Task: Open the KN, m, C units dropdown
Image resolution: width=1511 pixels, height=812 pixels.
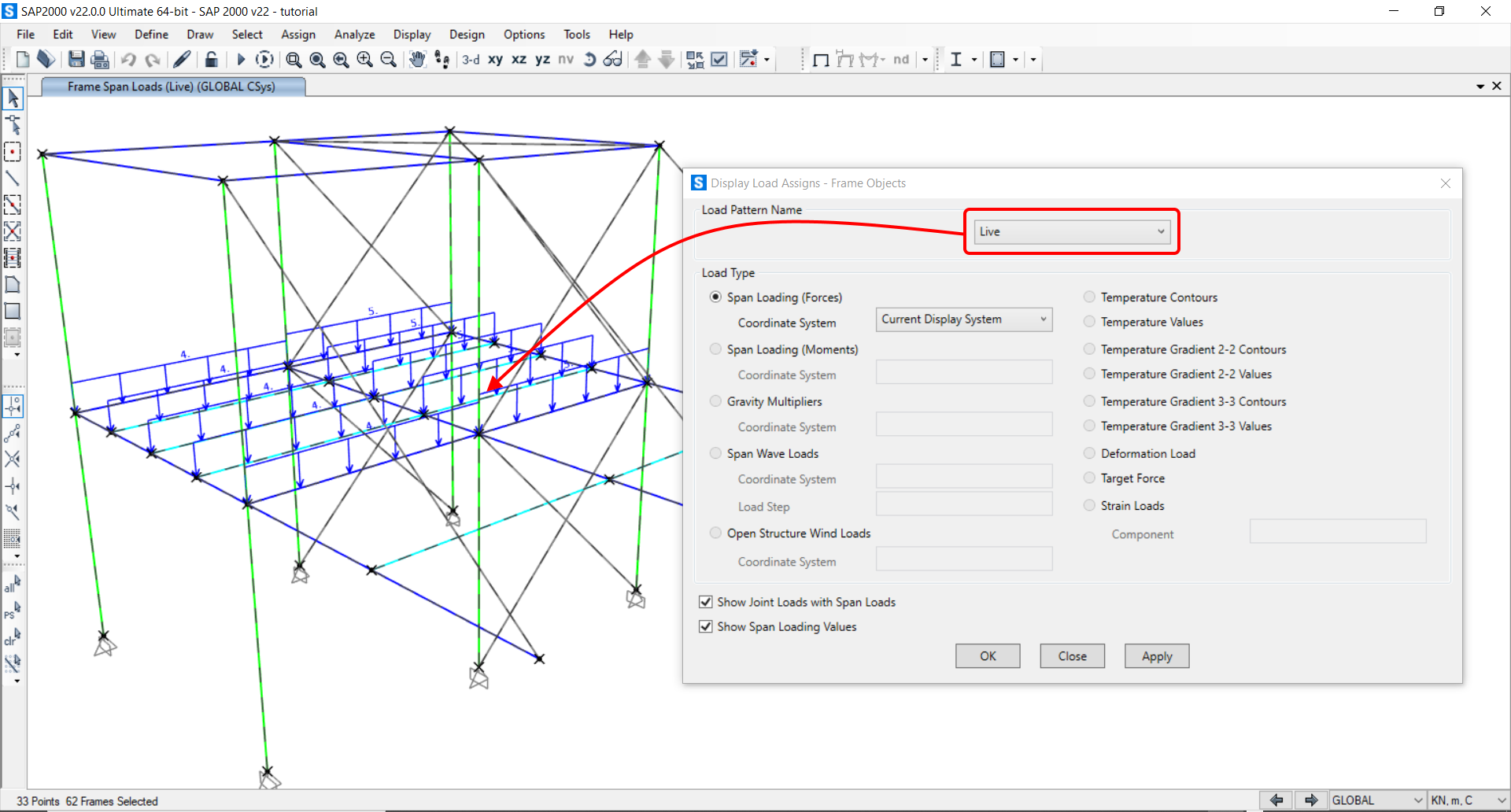Action: coord(1467,800)
